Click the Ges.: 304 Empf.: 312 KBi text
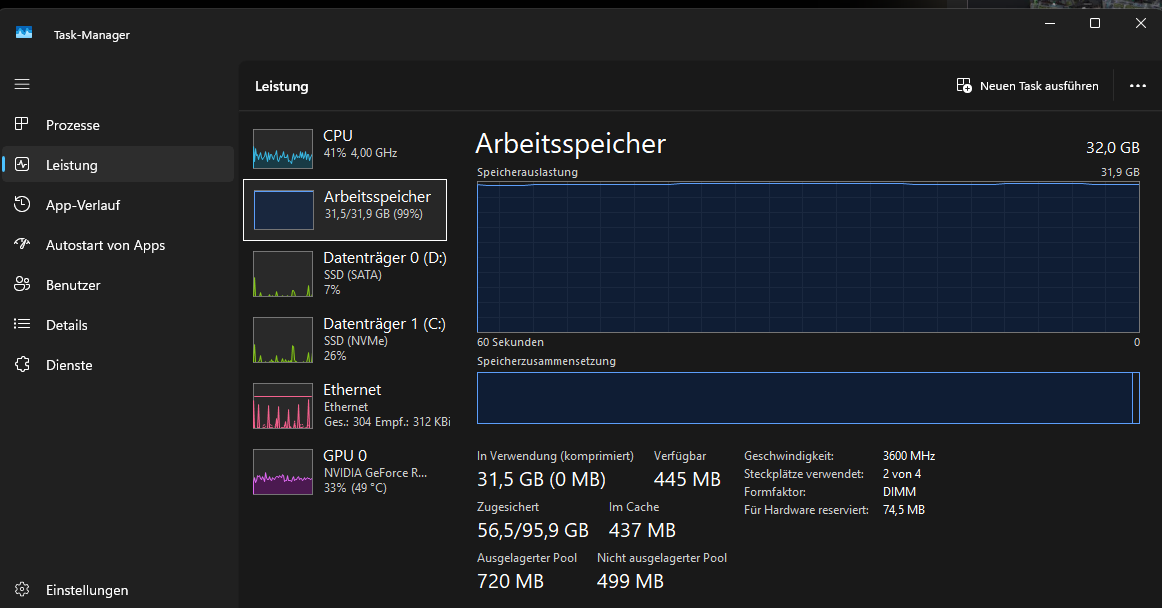Viewport: 1162px width, 608px height. 387,422
